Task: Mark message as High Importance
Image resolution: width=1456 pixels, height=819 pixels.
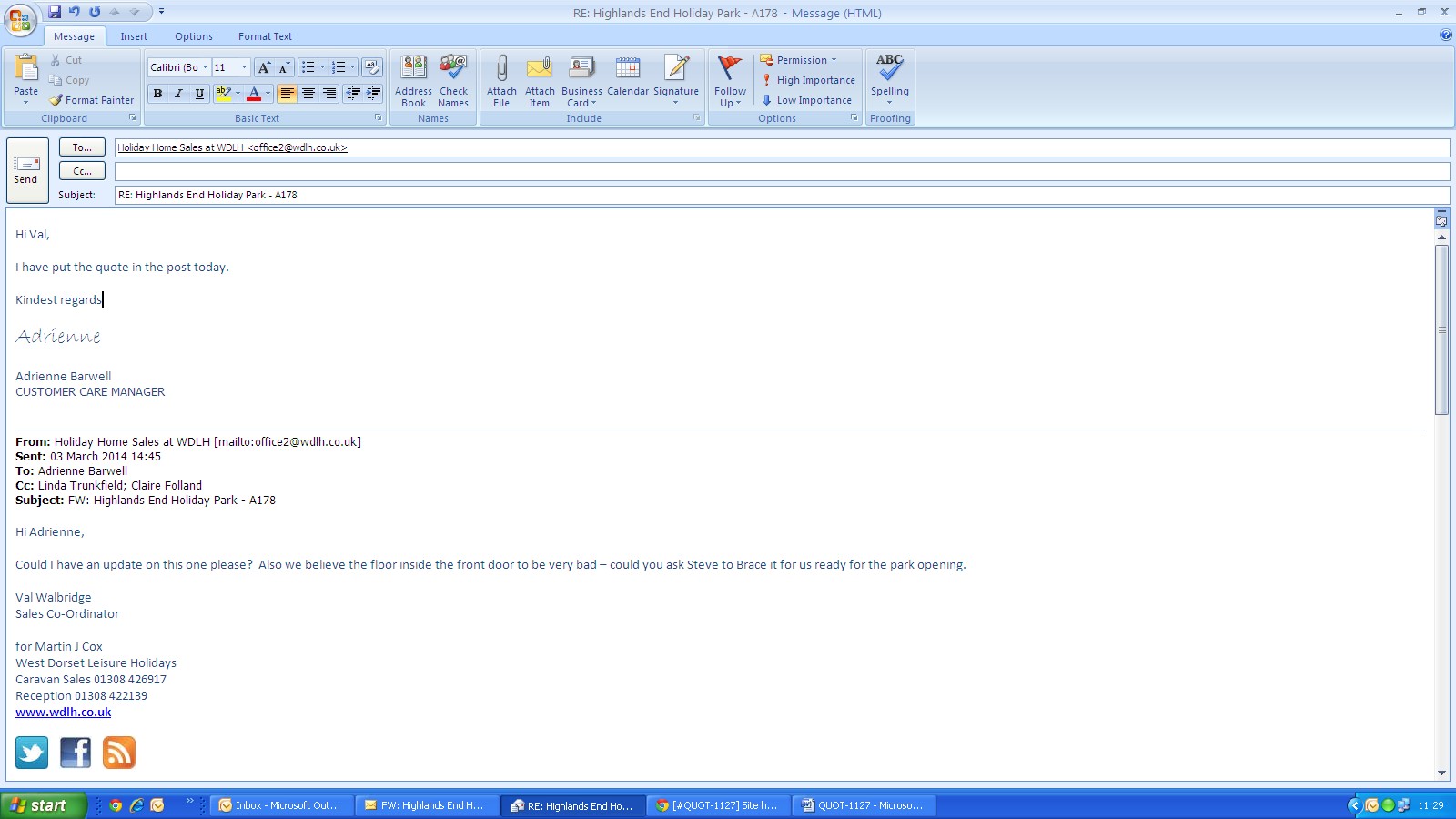Action: click(809, 80)
